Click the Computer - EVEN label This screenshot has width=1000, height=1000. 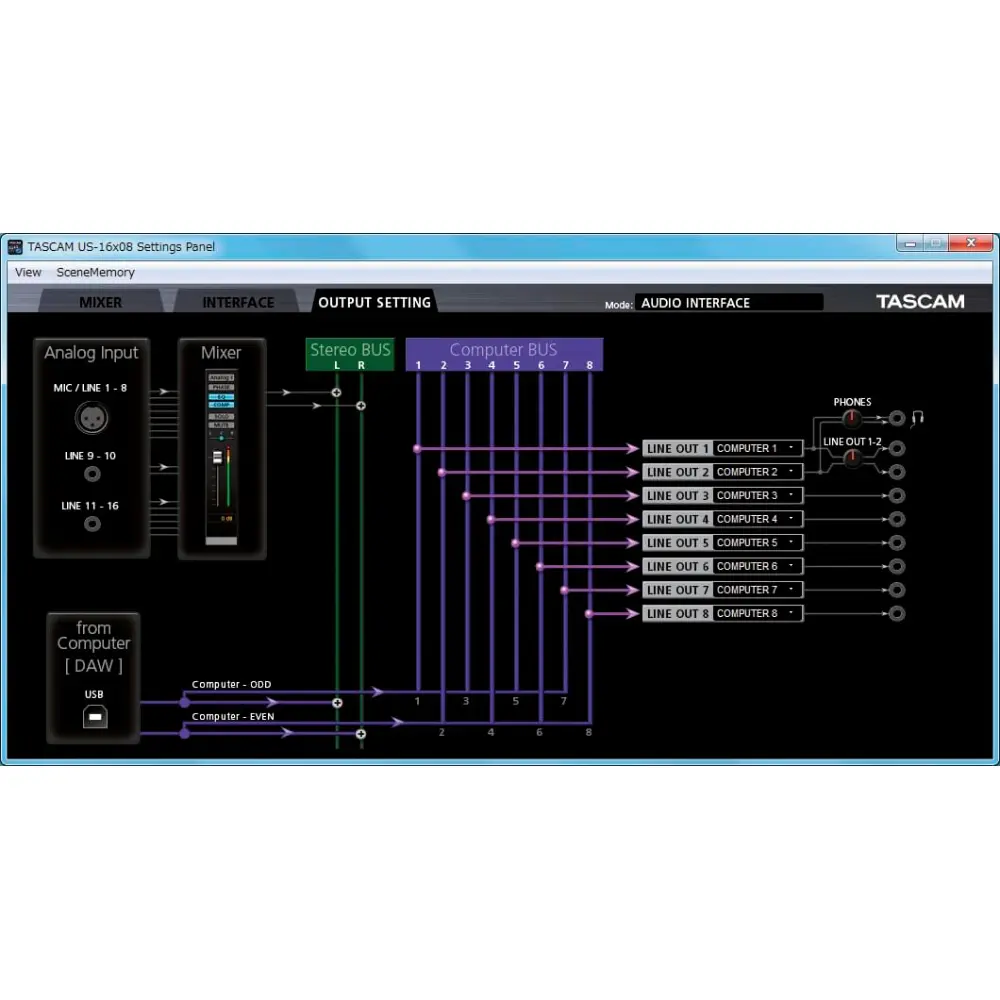click(233, 716)
